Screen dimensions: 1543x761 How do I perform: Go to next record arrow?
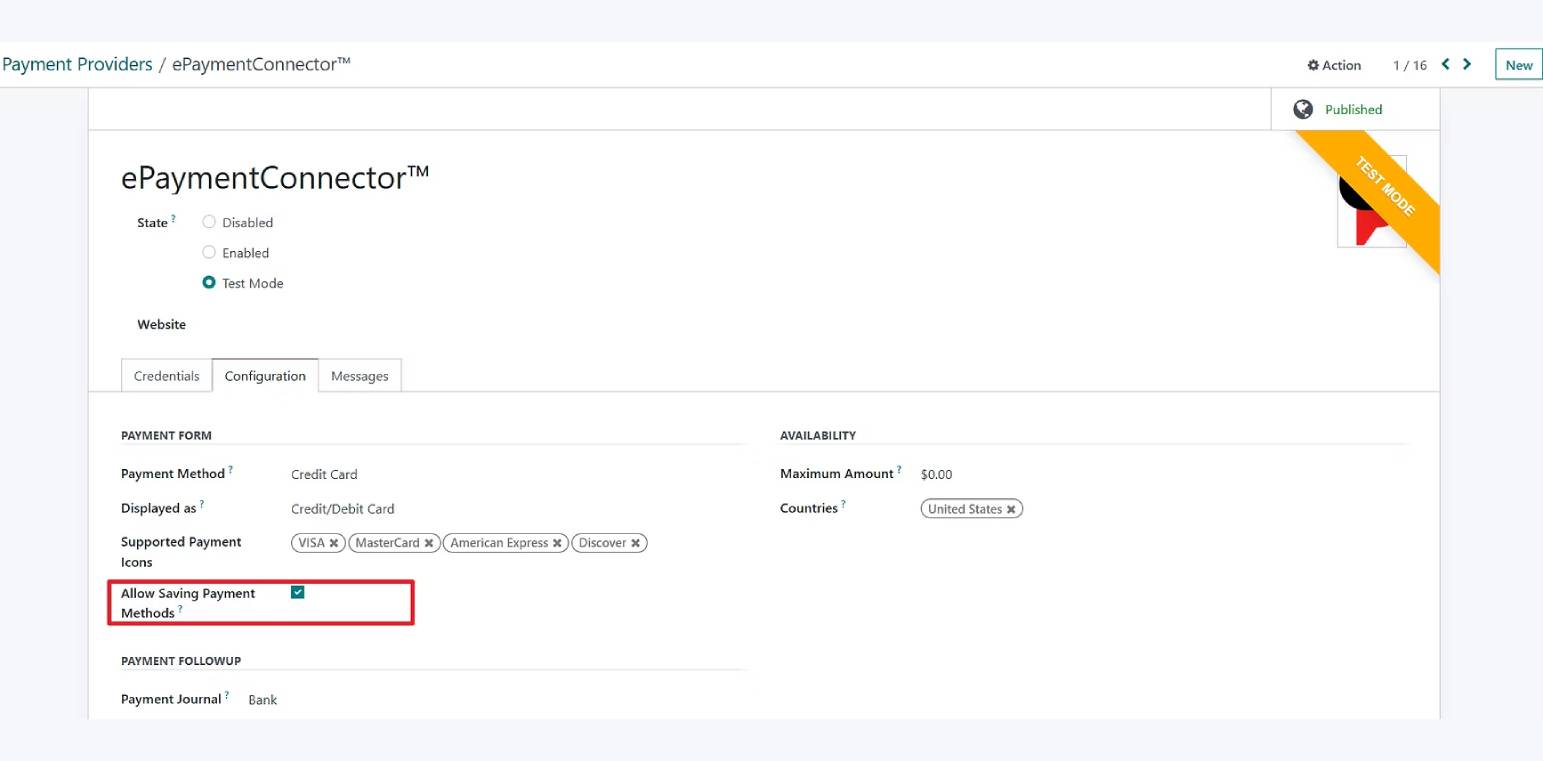coord(1467,64)
